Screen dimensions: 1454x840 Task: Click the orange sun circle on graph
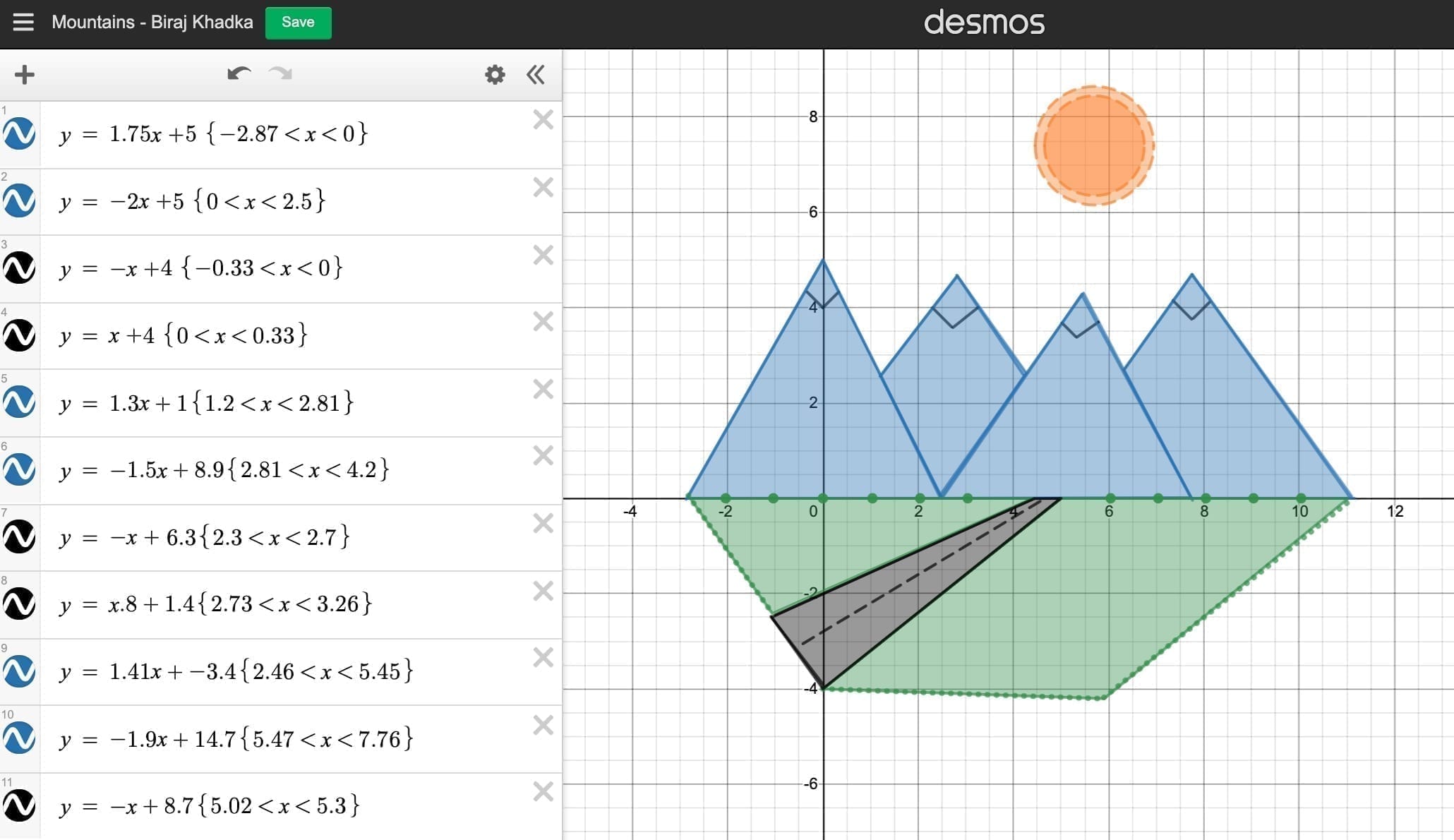(1093, 146)
